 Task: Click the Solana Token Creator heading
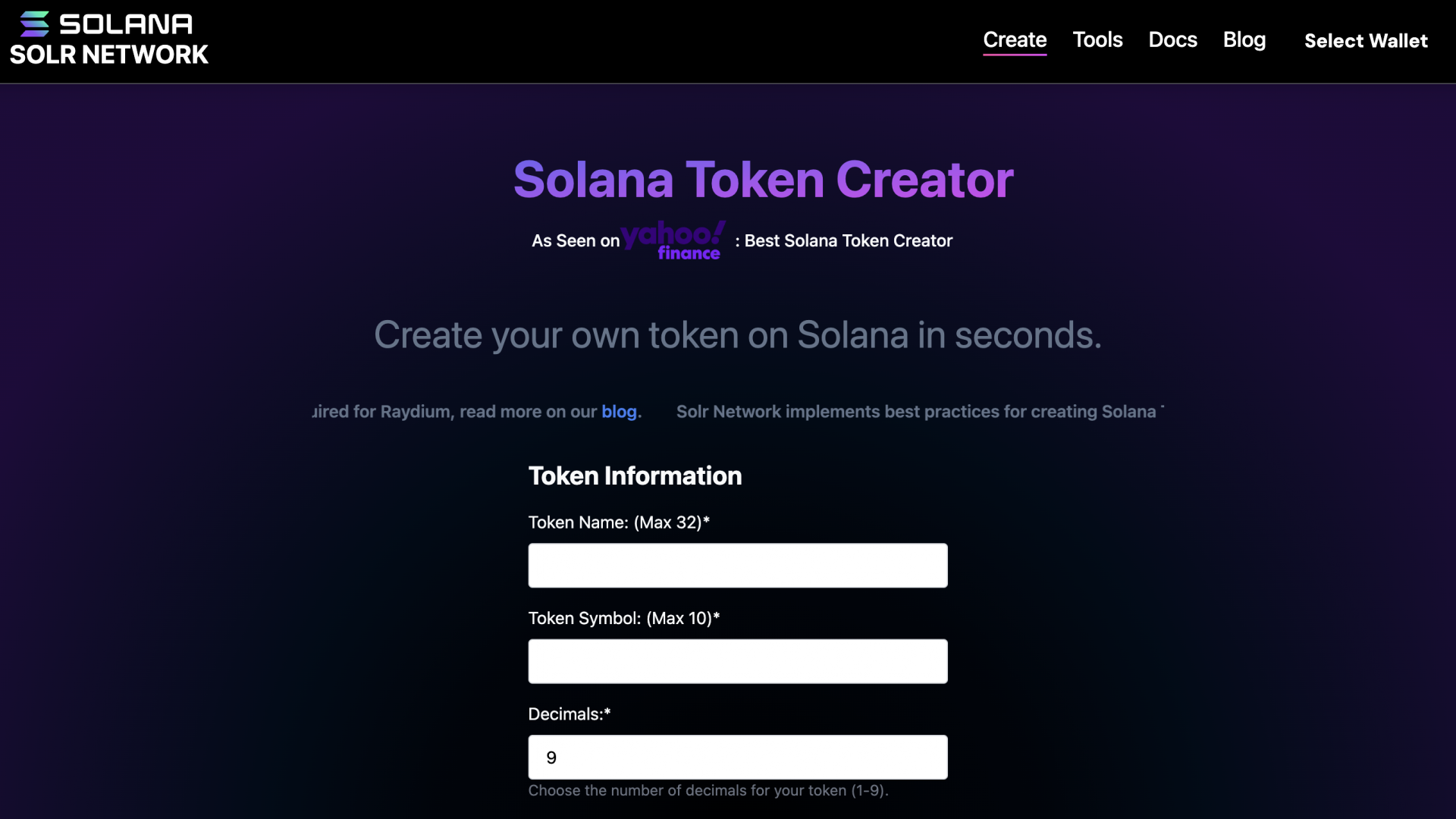click(x=763, y=180)
